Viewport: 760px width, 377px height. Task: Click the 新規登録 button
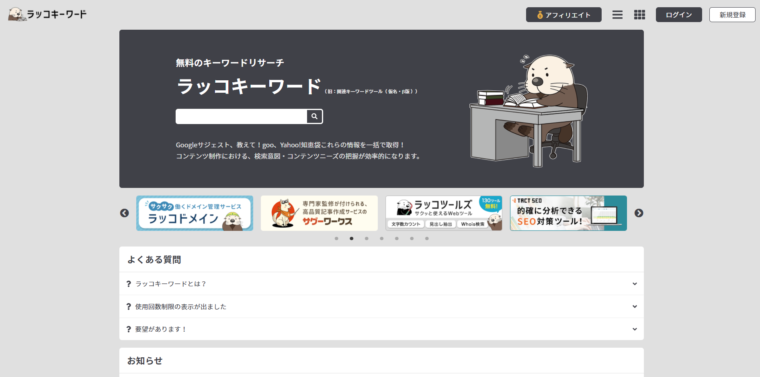click(732, 15)
